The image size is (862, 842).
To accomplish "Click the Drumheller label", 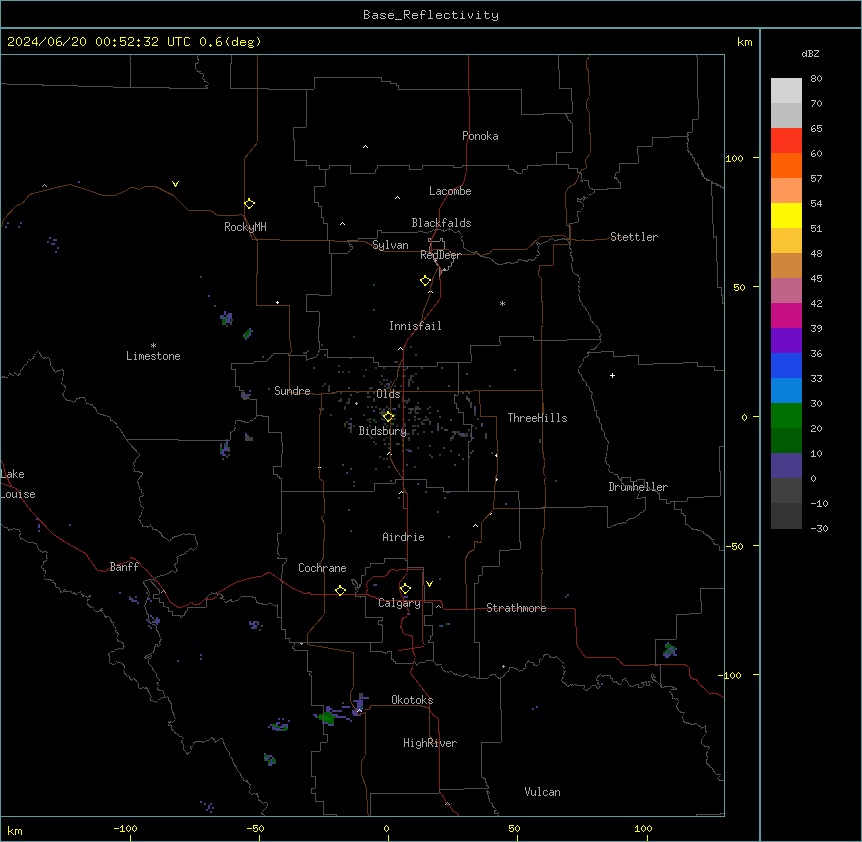I will tap(638, 487).
